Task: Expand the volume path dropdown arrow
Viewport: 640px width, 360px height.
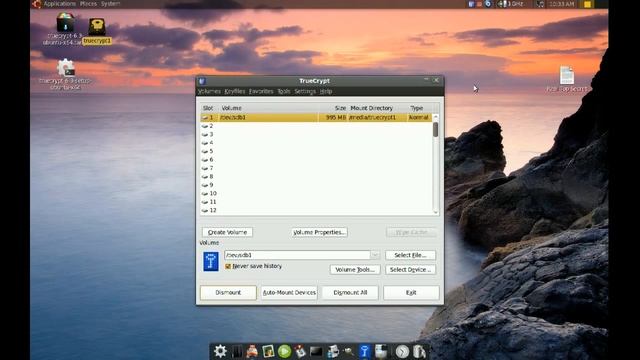Action: pos(375,255)
